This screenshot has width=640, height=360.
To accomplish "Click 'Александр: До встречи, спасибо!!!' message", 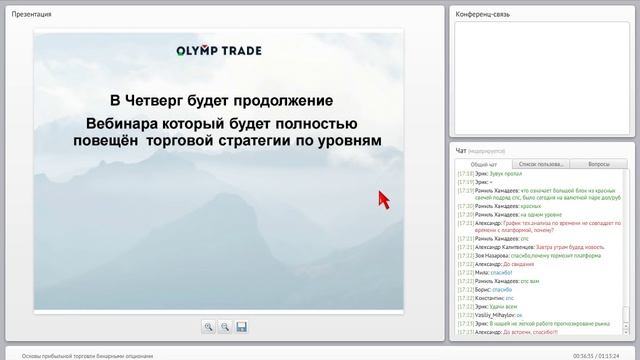I will coord(507,332).
